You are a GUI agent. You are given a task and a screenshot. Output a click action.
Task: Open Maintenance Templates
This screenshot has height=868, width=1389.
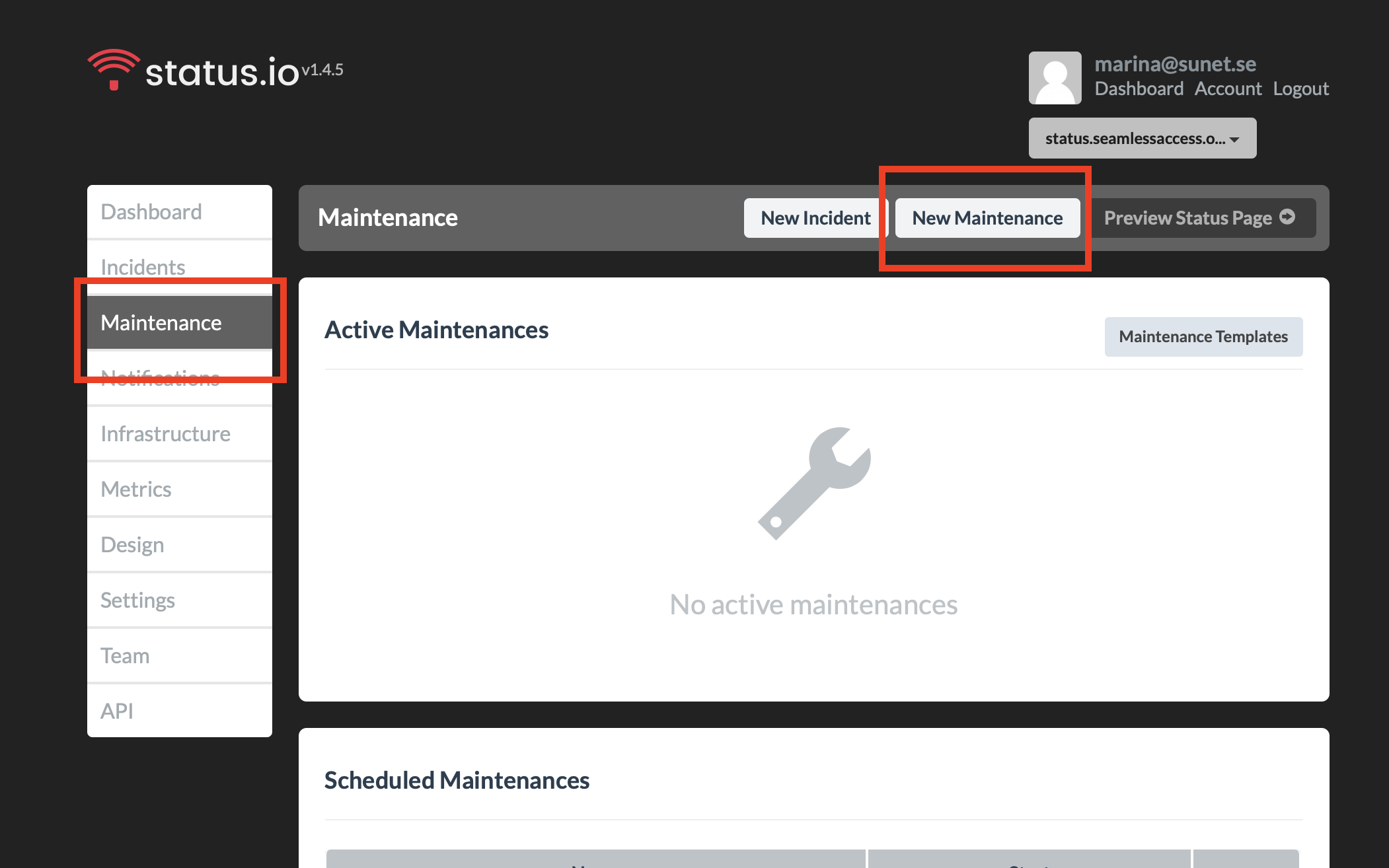(x=1203, y=337)
